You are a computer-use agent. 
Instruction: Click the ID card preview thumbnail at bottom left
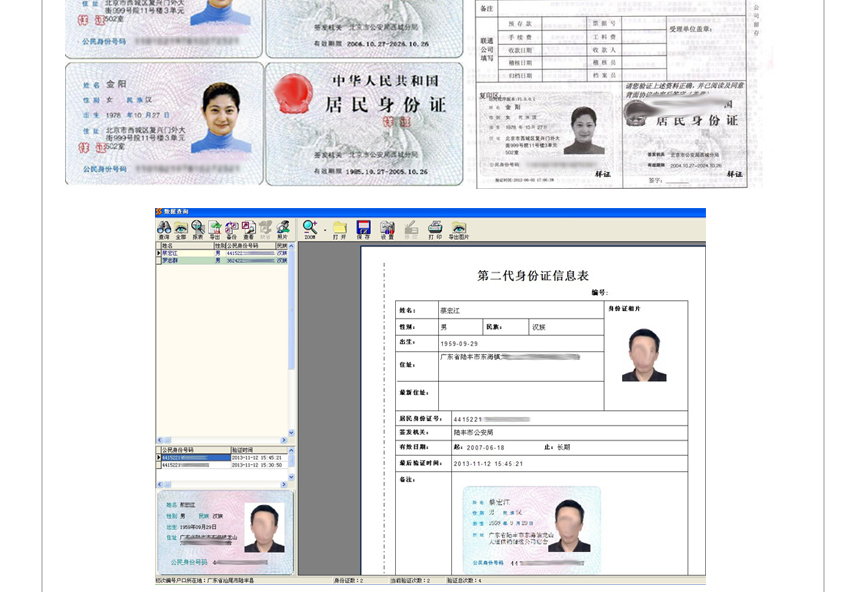[225, 532]
